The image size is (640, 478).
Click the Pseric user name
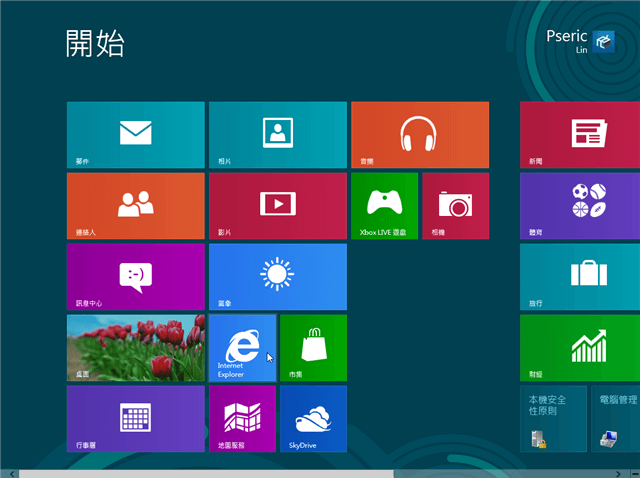567,36
